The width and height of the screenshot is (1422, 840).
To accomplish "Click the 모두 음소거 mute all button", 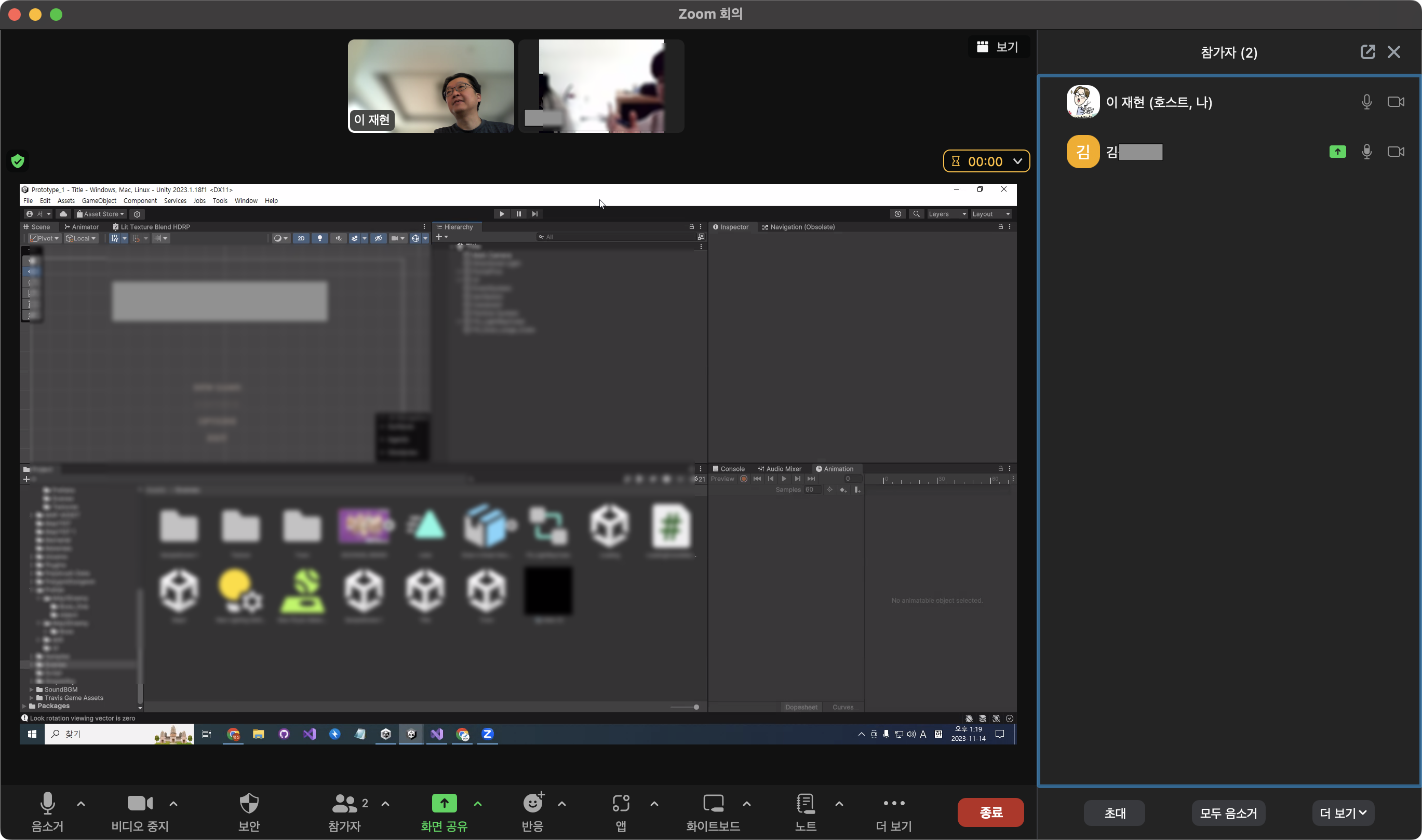I will 1228,814.
